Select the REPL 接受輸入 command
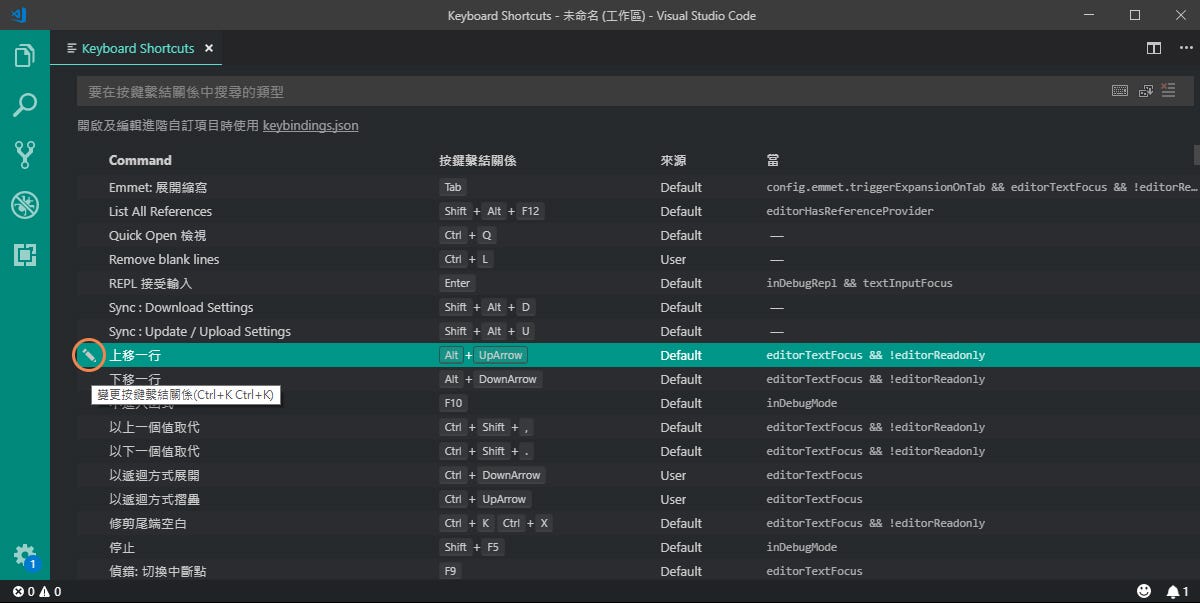The height and width of the screenshot is (603, 1200). [x=150, y=283]
